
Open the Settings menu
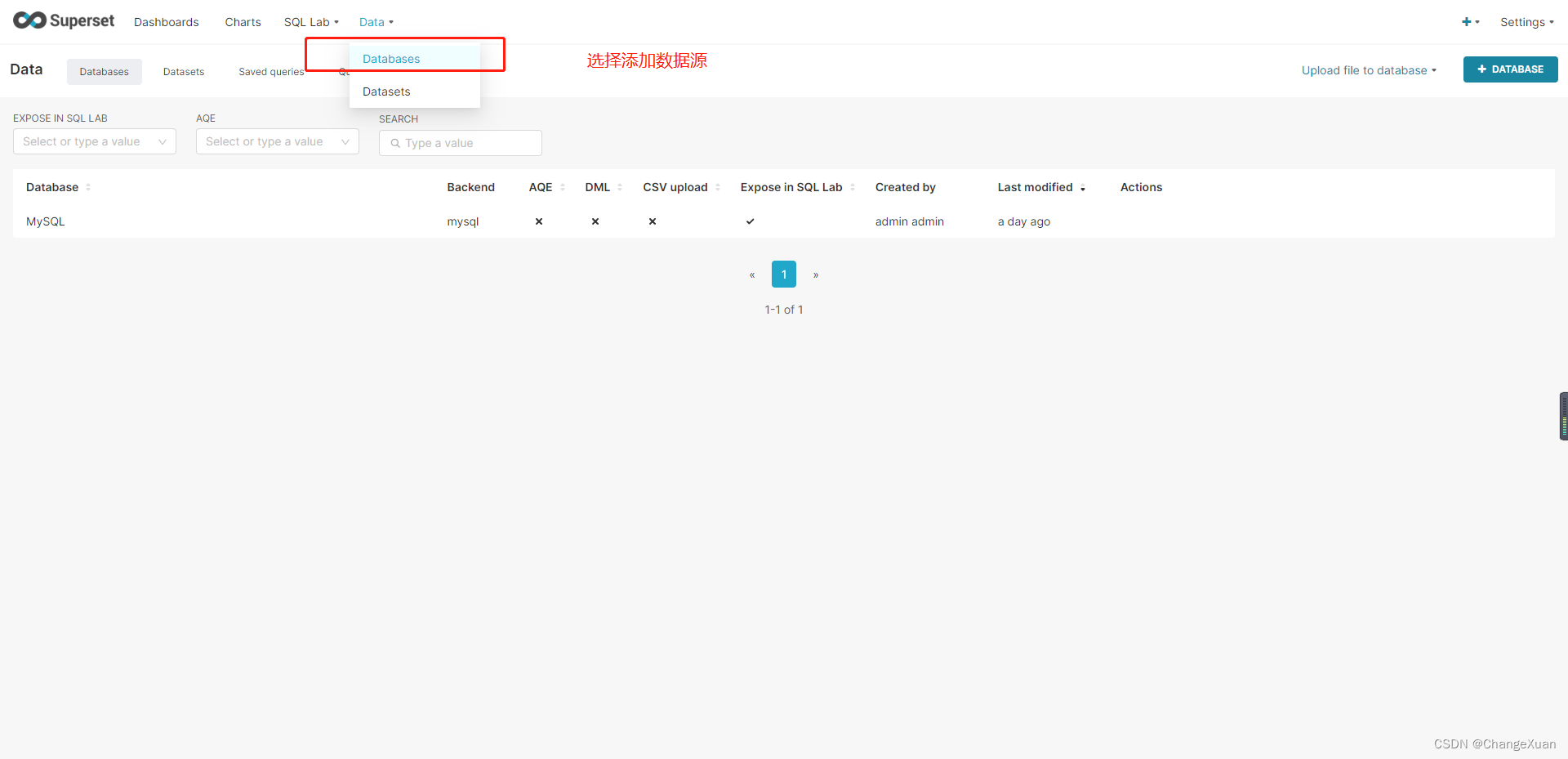(x=1527, y=22)
